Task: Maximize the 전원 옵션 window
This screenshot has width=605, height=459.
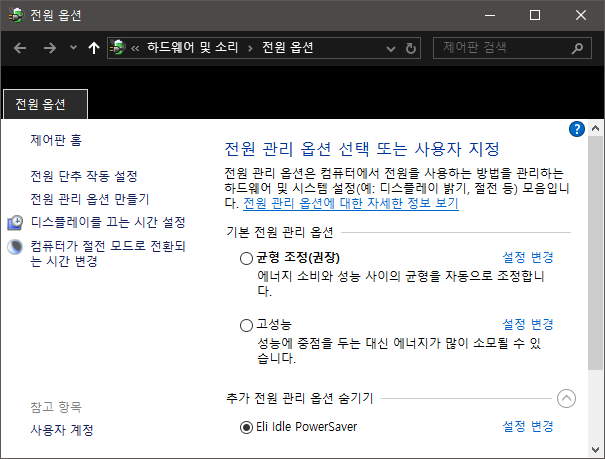Action: tap(535, 15)
